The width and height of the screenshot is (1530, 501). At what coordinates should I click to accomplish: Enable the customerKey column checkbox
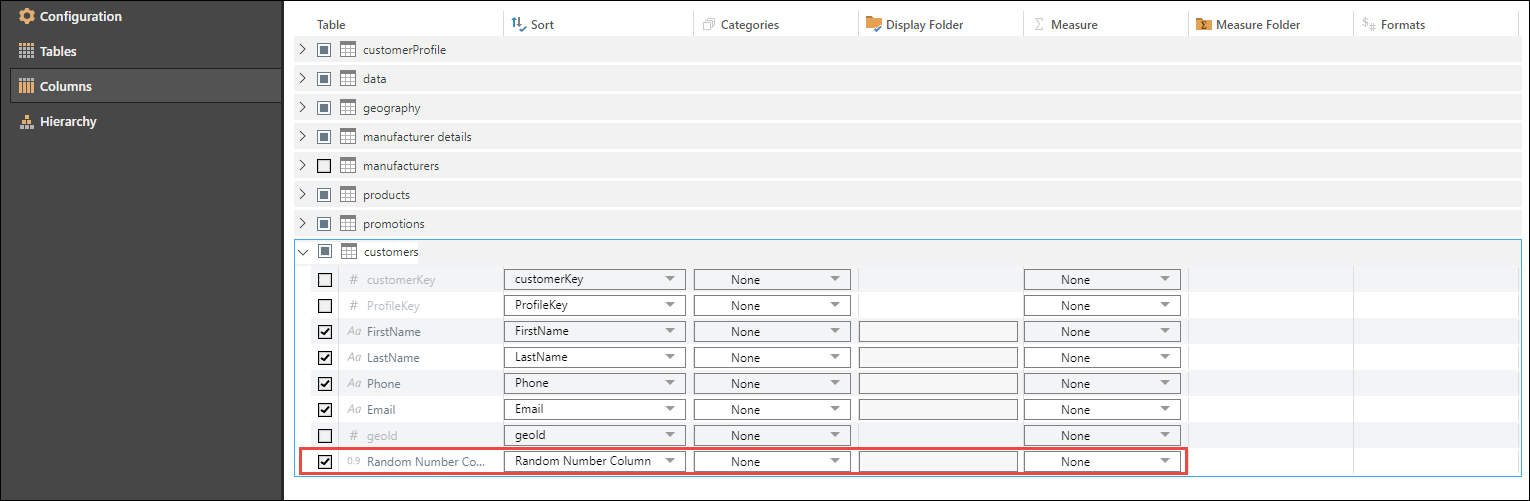[325, 280]
